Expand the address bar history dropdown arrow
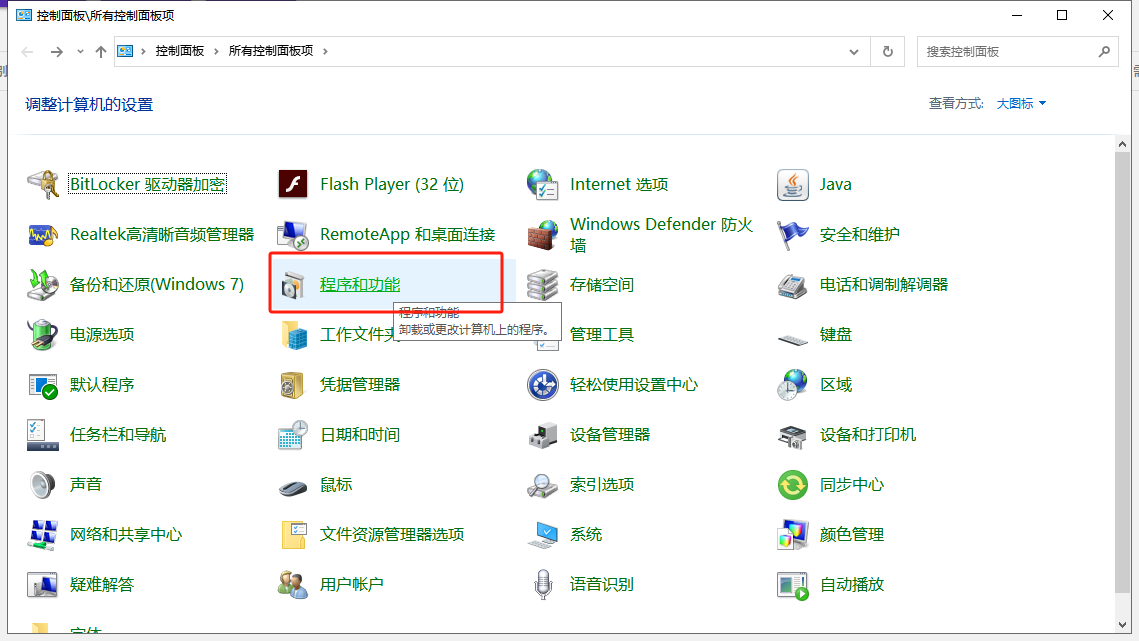The image size is (1139, 641). (x=854, y=52)
